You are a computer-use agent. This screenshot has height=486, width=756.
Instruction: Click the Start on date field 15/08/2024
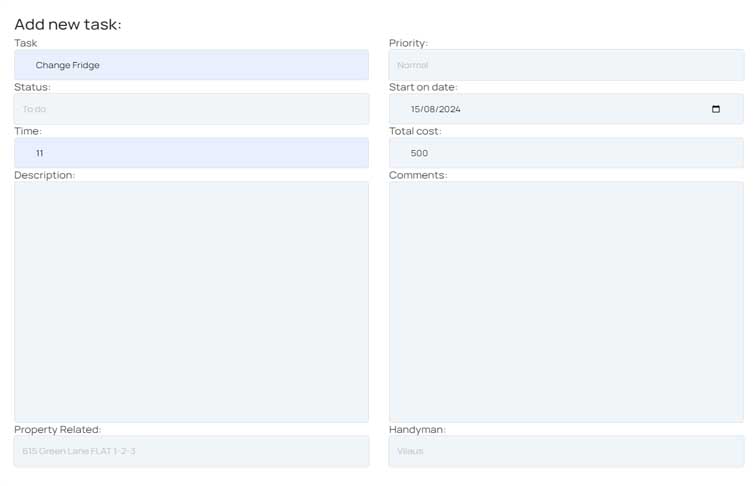pos(567,109)
